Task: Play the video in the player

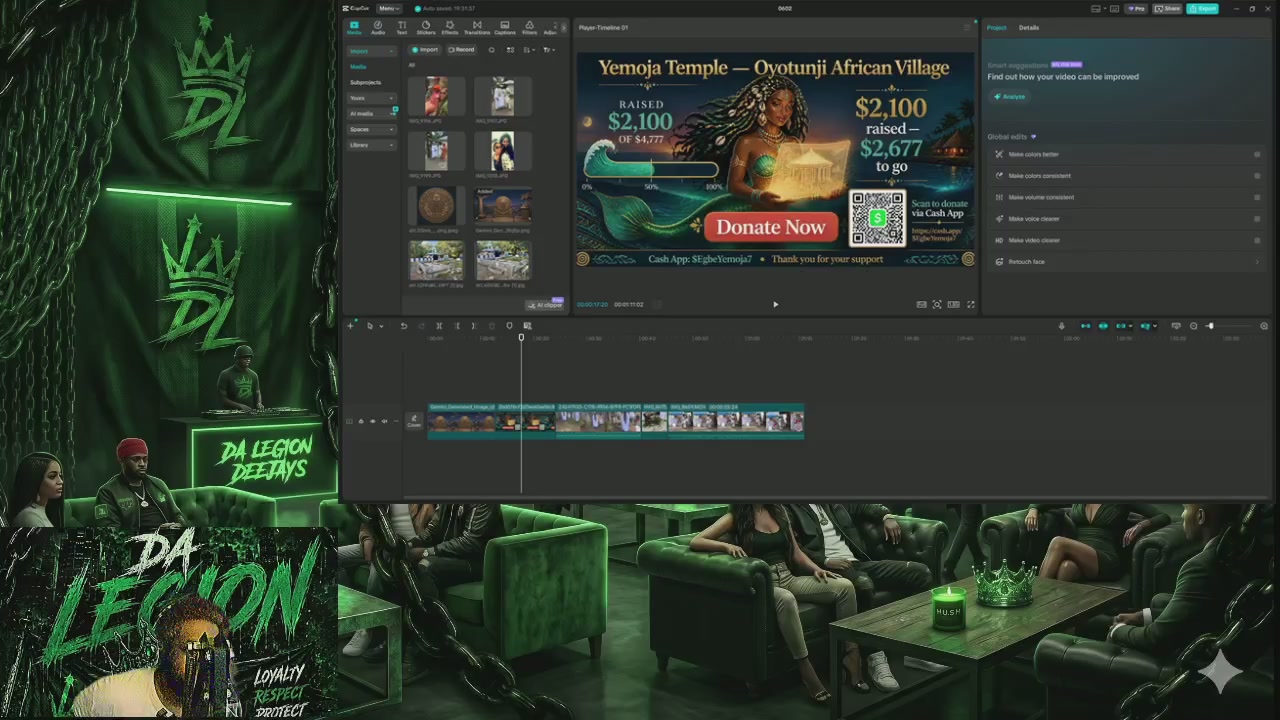Action: (x=775, y=305)
